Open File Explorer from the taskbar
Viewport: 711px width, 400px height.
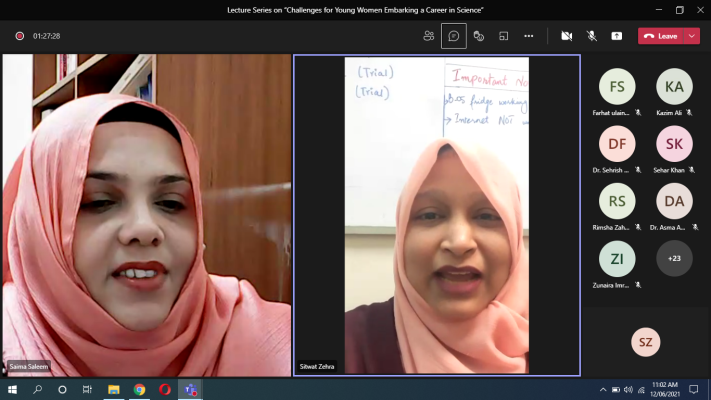114,389
